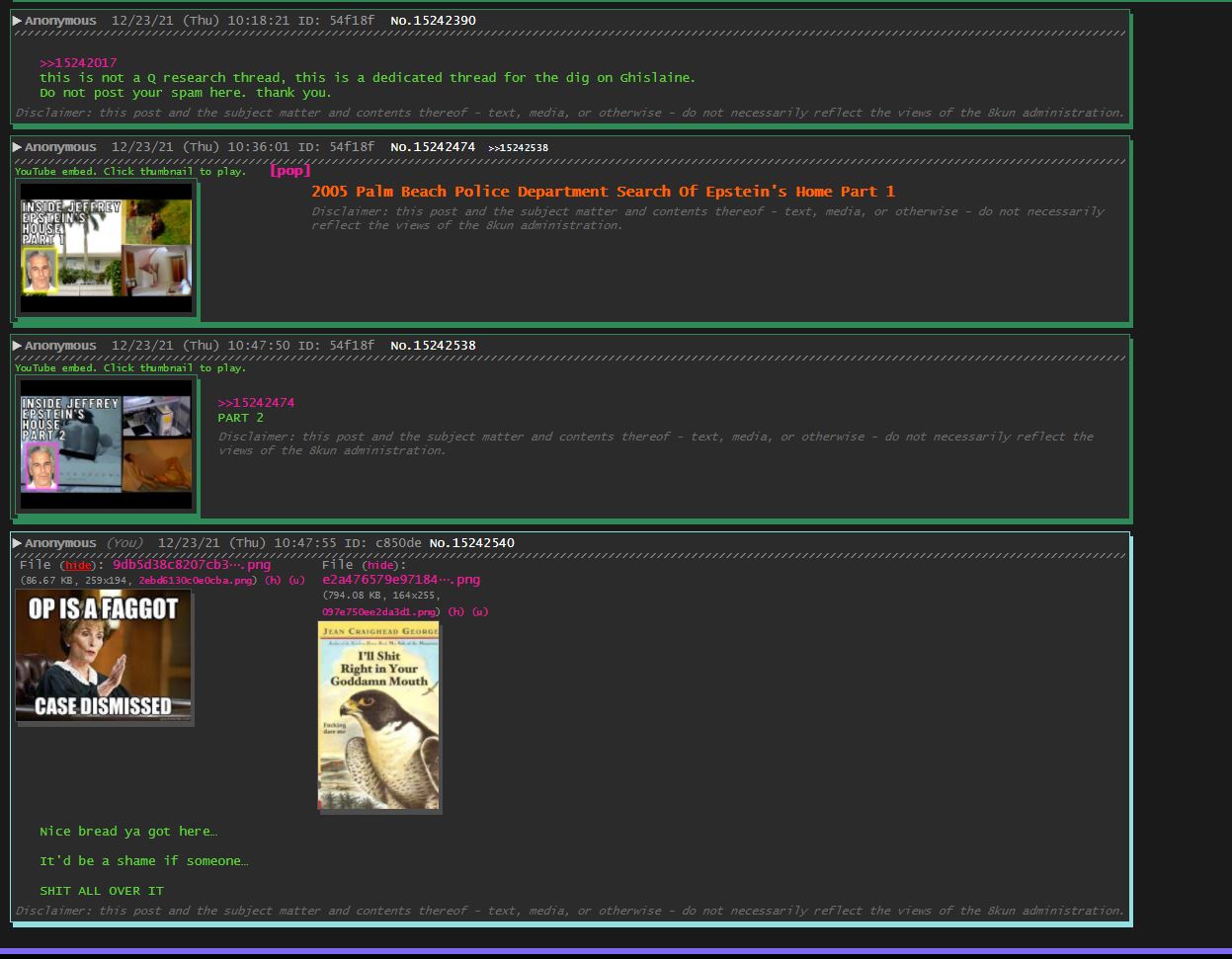
Task: Open post menu arrow for post No.15242474
Action: [17, 147]
